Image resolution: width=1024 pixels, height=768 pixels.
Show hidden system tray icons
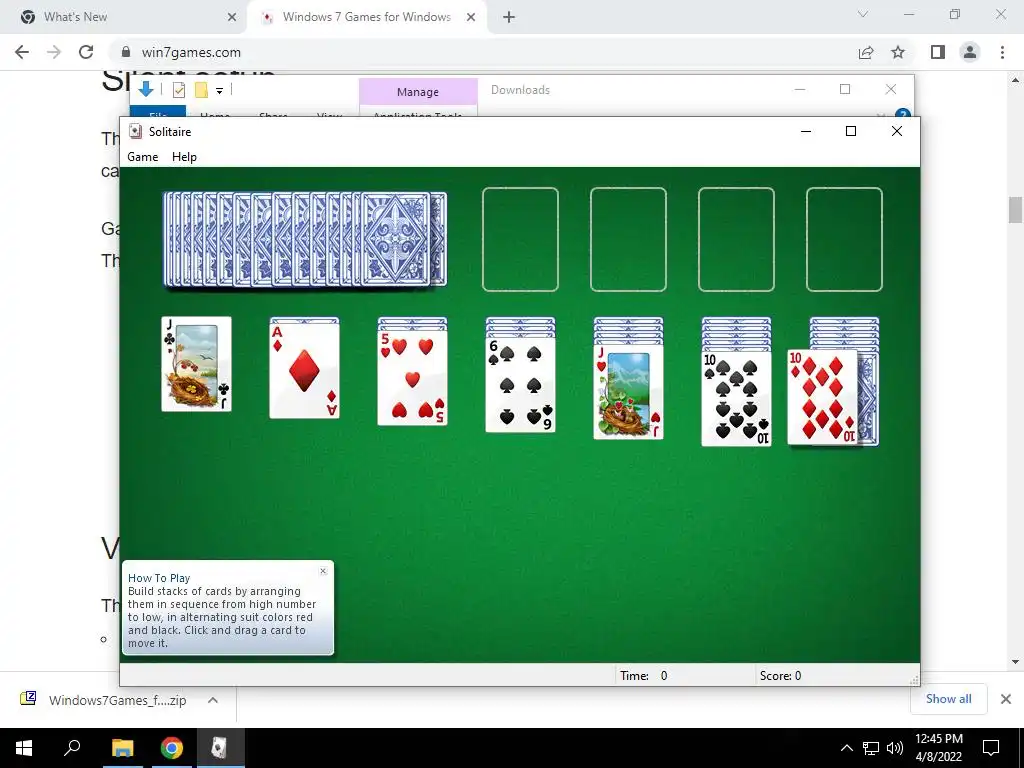coord(846,748)
